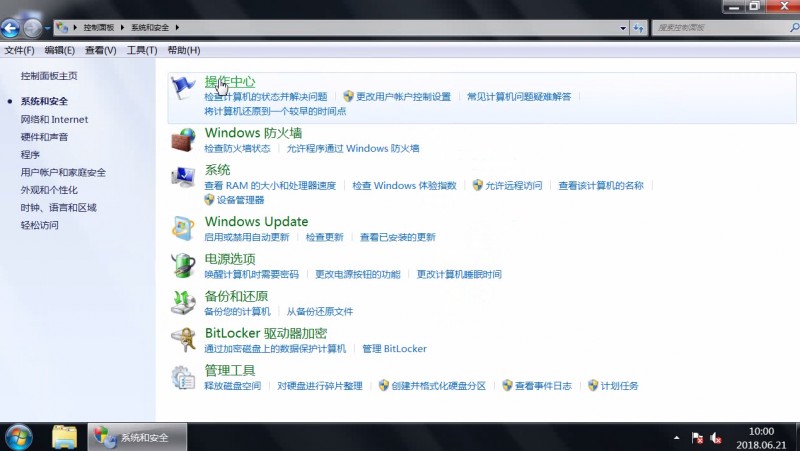Viewport: 800px width, 451px height.
Task: Open the Windows Start orb
Action: pyautogui.click(x=19, y=437)
